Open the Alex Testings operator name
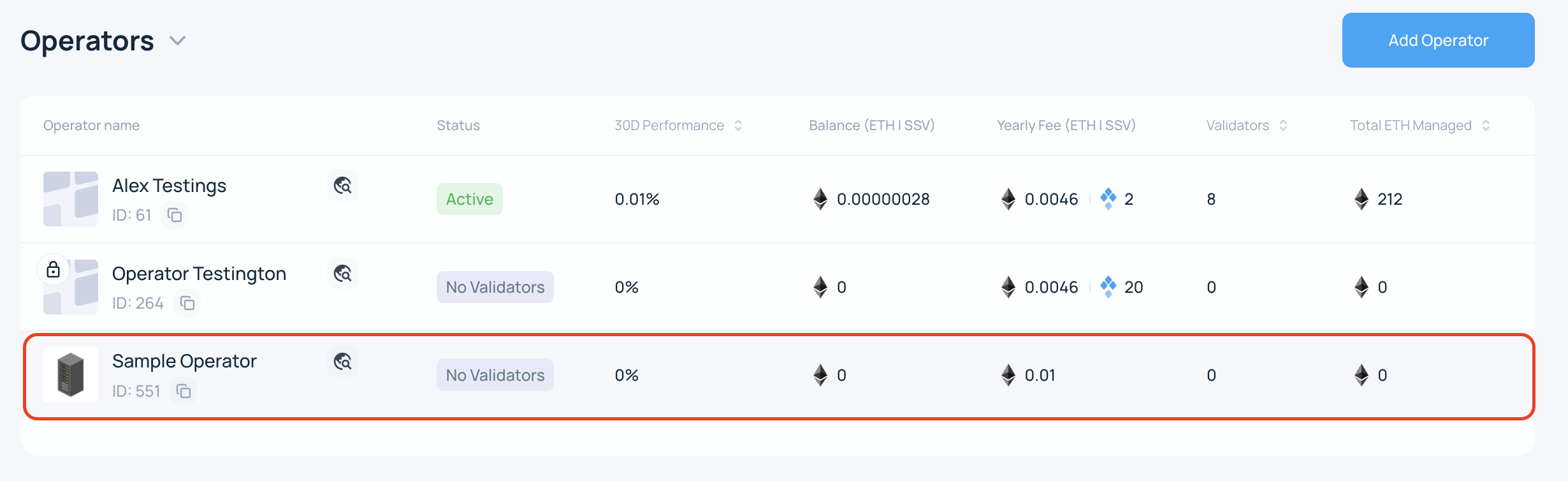This screenshot has width=1568, height=481. (x=169, y=186)
